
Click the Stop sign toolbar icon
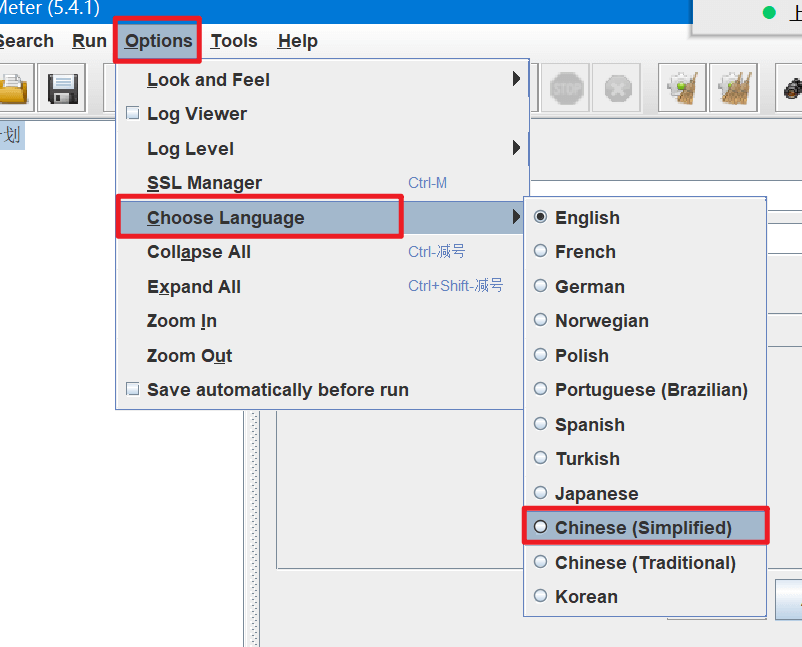coord(566,88)
